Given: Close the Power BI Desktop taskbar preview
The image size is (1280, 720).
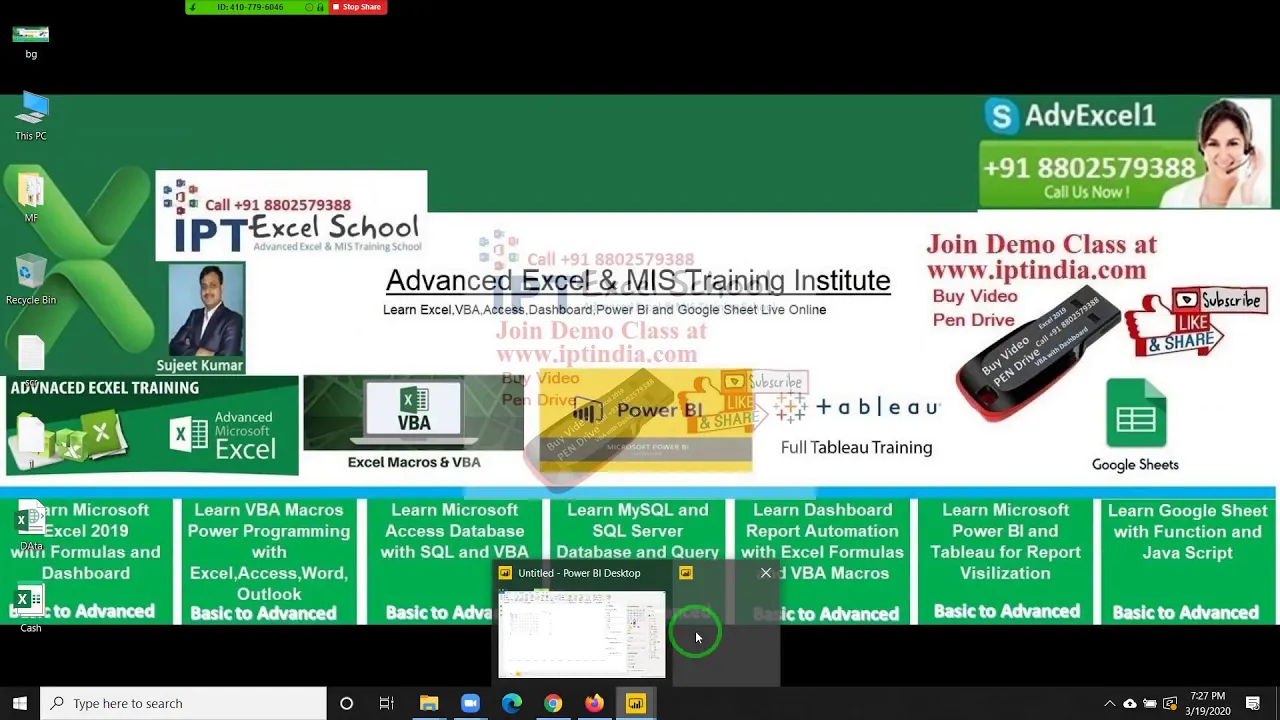Looking at the screenshot, I should 766,573.
